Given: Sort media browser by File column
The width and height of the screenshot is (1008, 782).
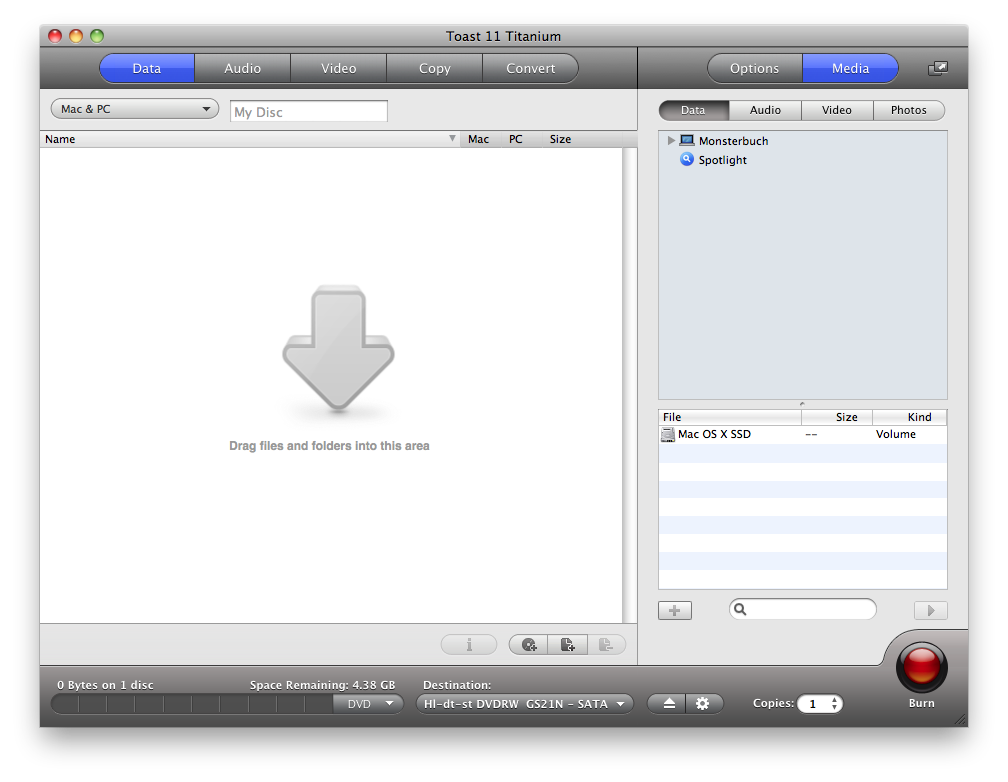Looking at the screenshot, I should point(730,417).
